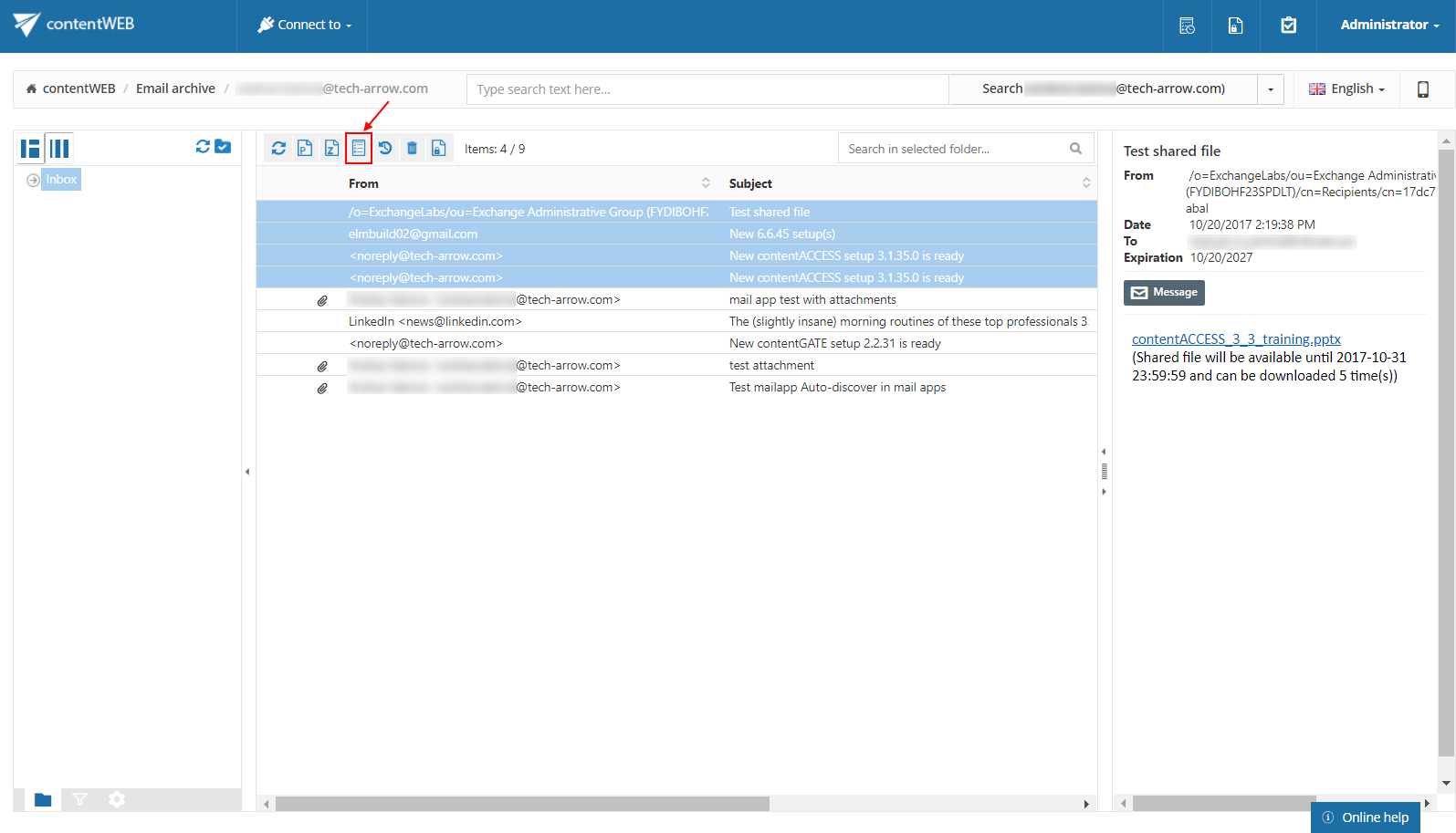This screenshot has width=1456, height=833.
Task: Click the folder search magnifier icon
Action: click(1076, 149)
